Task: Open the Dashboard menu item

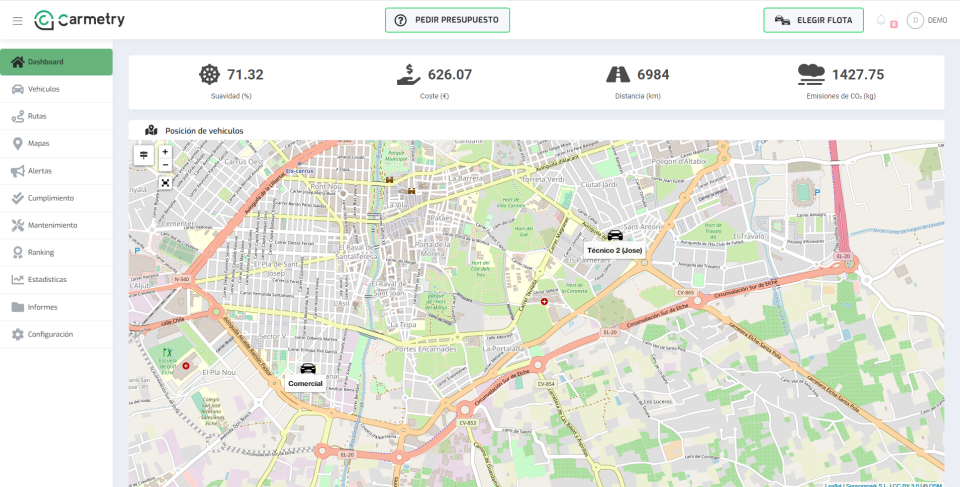Action: [56, 62]
